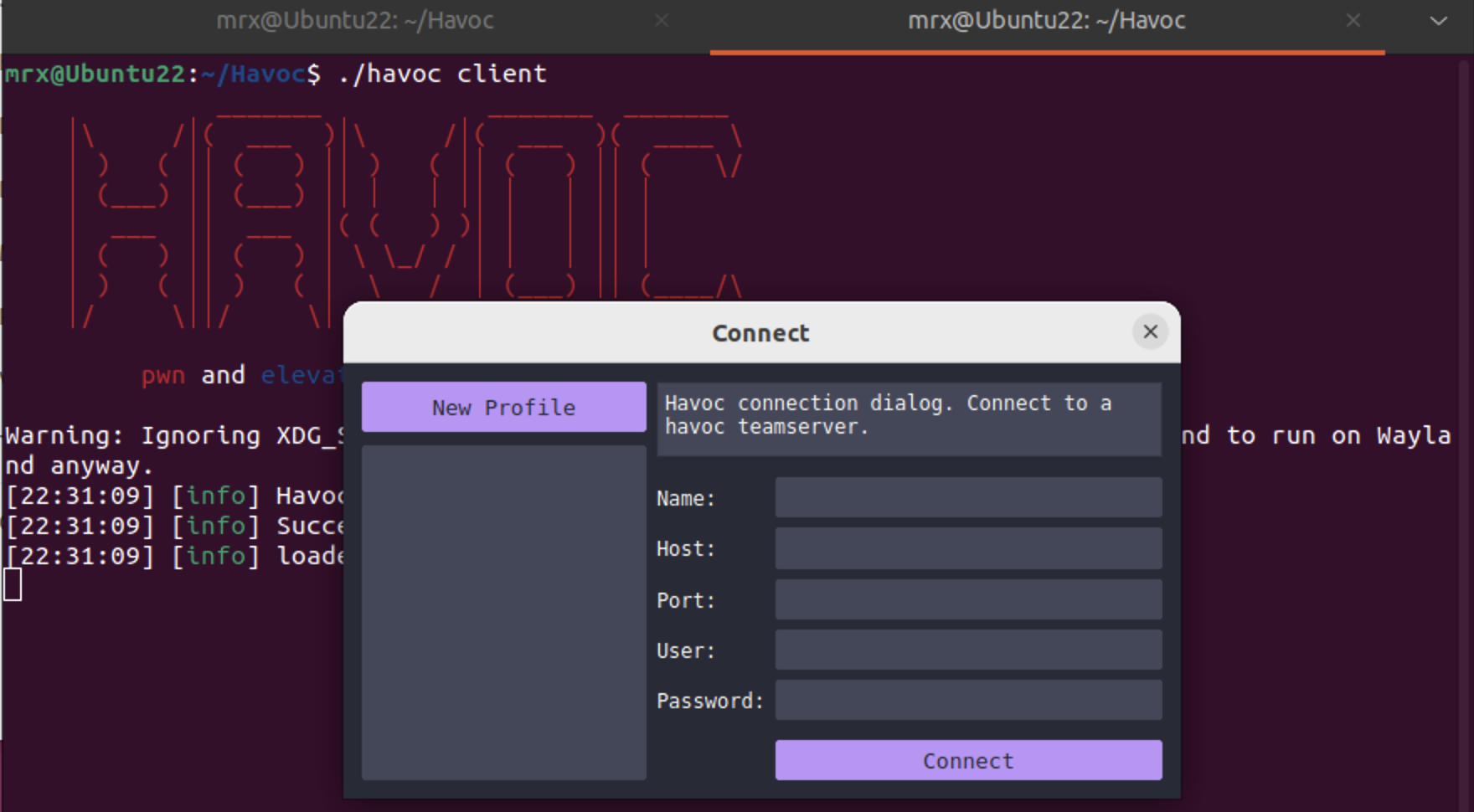This screenshot has width=1474, height=812.
Task: Click the 'User:' label
Action: pyautogui.click(x=686, y=650)
